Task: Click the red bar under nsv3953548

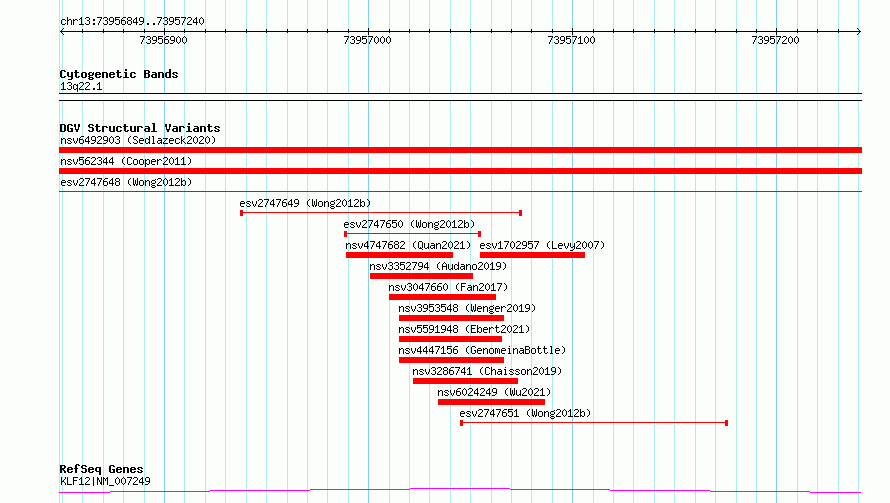Action: tap(451, 318)
